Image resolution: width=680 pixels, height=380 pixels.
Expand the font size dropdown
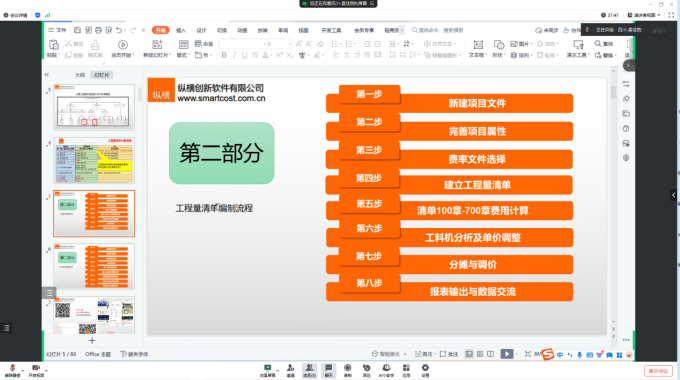pyautogui.click(x=290, y=44)
